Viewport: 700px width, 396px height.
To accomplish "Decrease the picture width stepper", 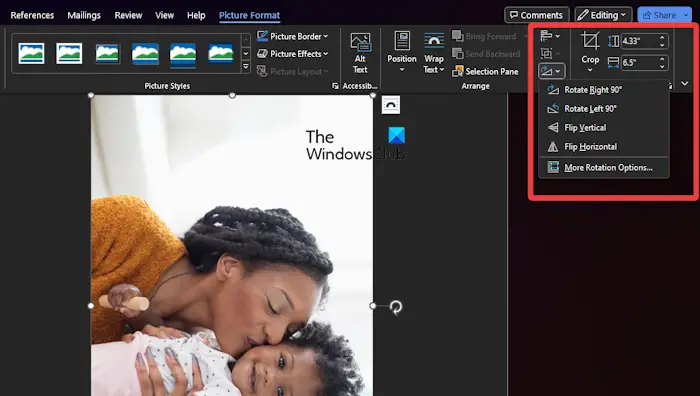I will pyautogui.click(x=662, y=66).
